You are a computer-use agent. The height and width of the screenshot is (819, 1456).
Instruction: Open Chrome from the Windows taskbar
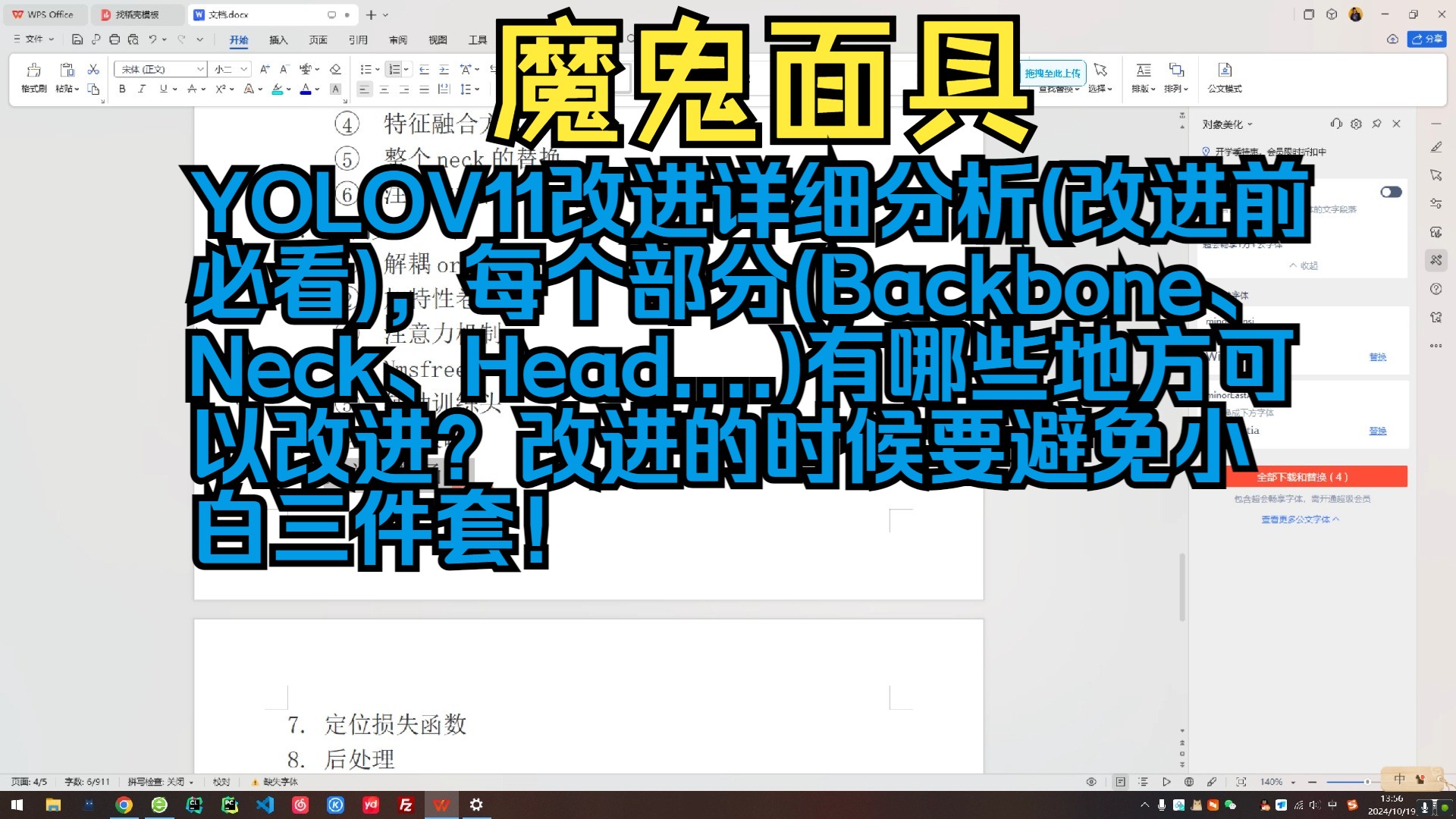[124, 805]
